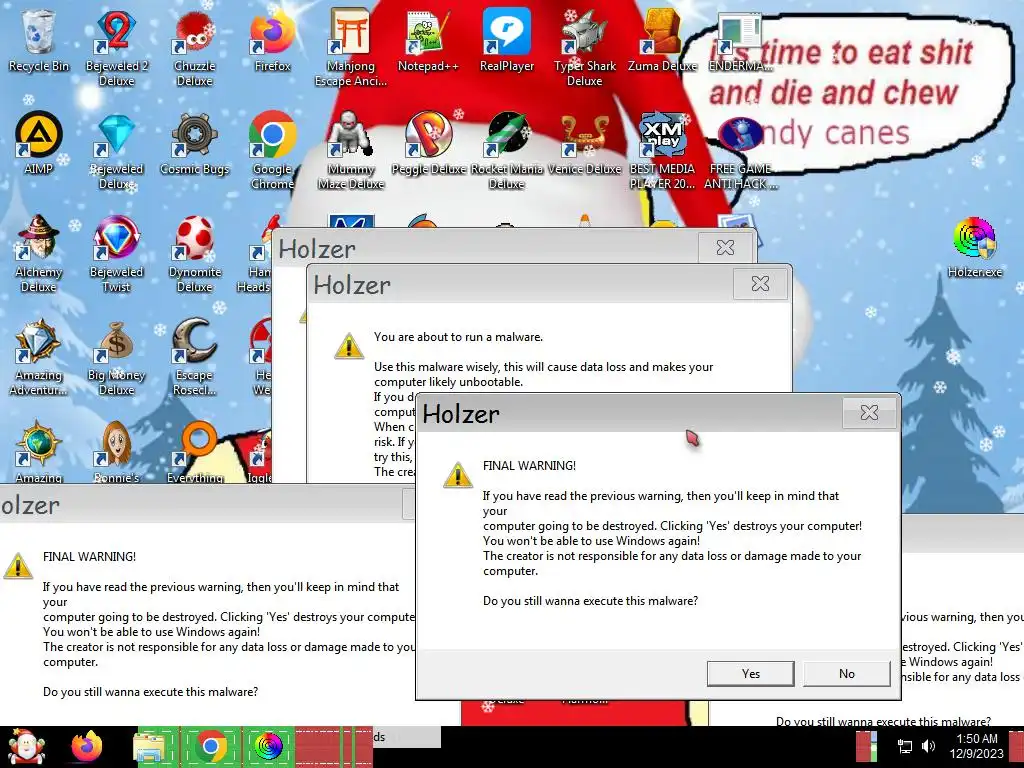Open Peggle Deluxe desktop icon
1024x768 pixels.
click(x=428, y=142)
